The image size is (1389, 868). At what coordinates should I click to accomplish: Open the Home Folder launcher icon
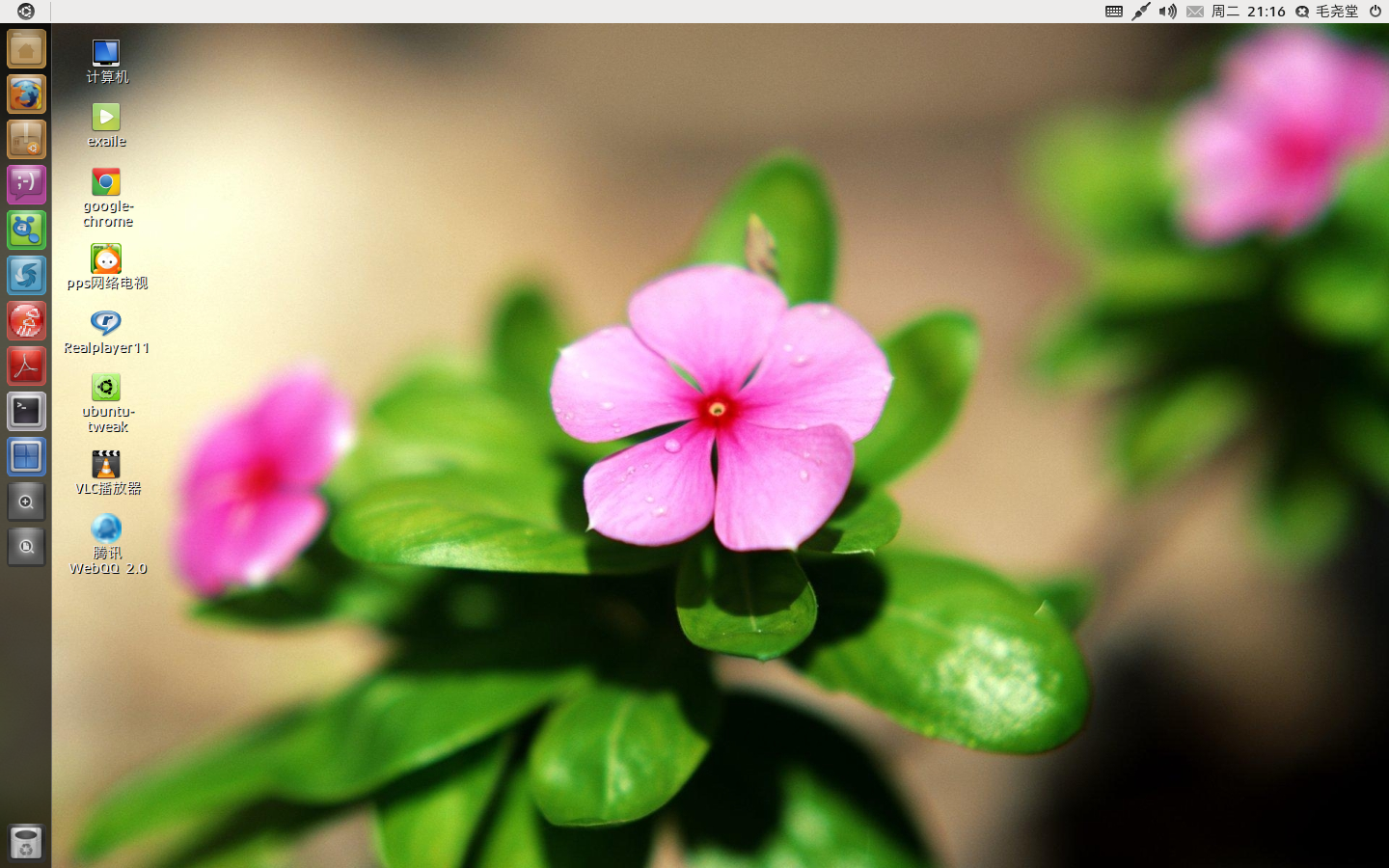click(x=26, y=49)
